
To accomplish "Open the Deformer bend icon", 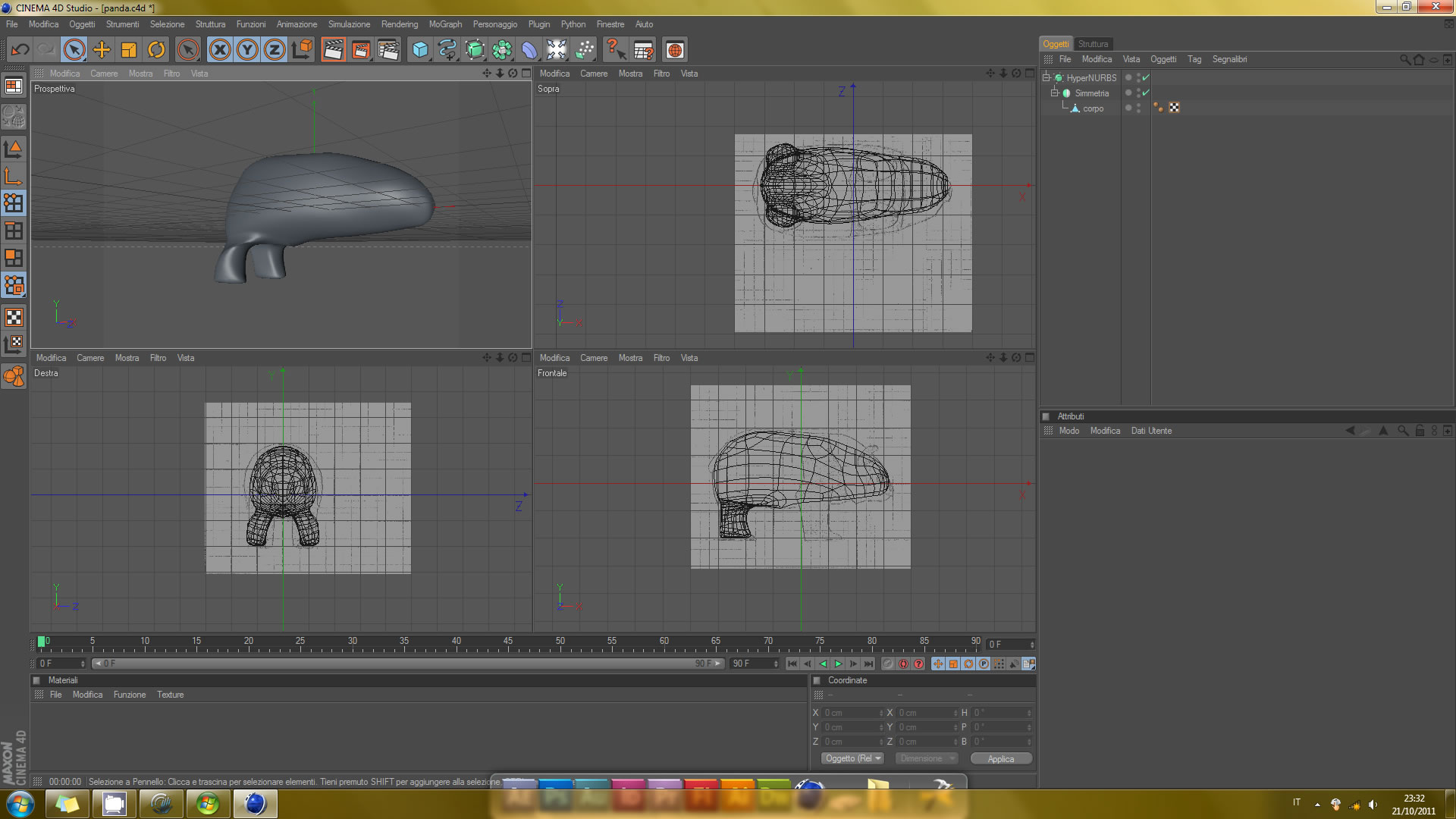I will point(529,50).
